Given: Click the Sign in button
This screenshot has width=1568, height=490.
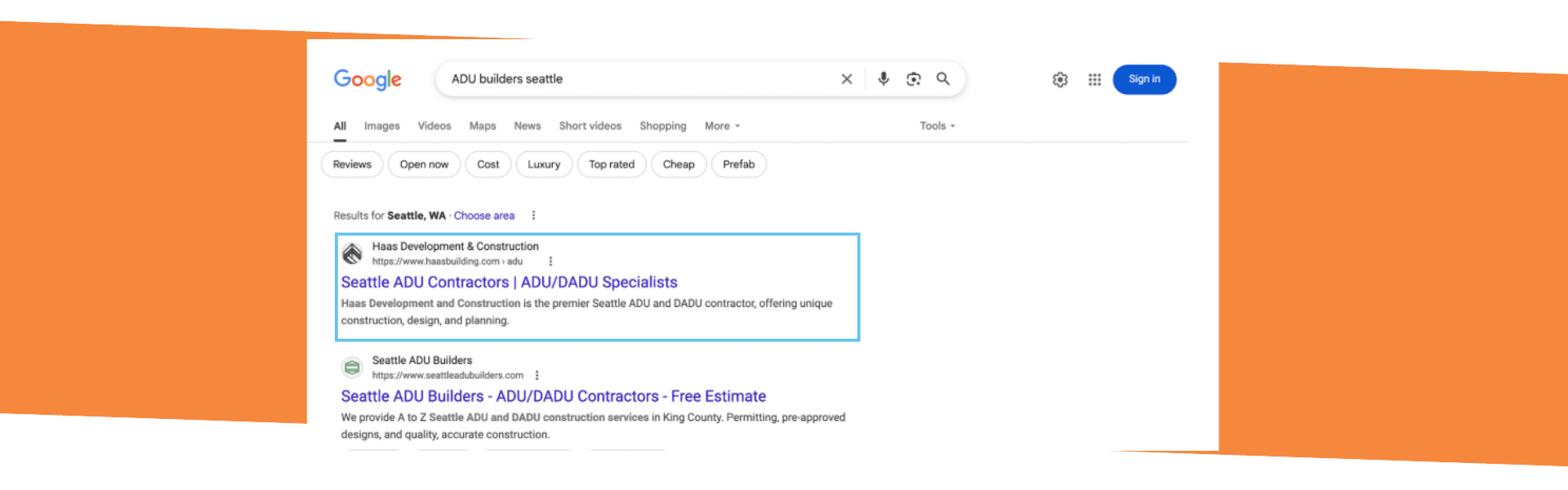Looking at the screenshot, I should click(x=1144, y=79).
